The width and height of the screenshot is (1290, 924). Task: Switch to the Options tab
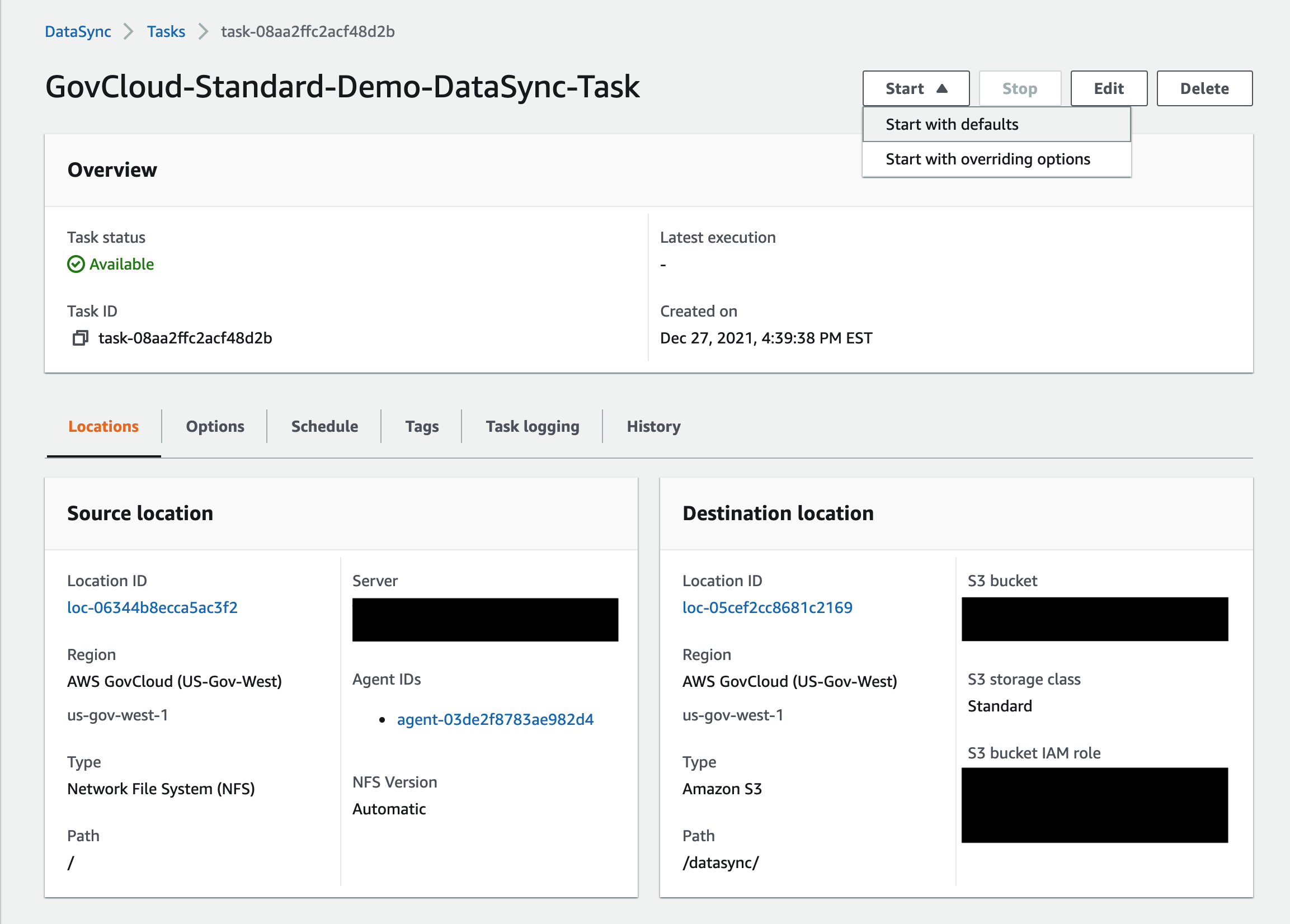[x=215, y=426]
